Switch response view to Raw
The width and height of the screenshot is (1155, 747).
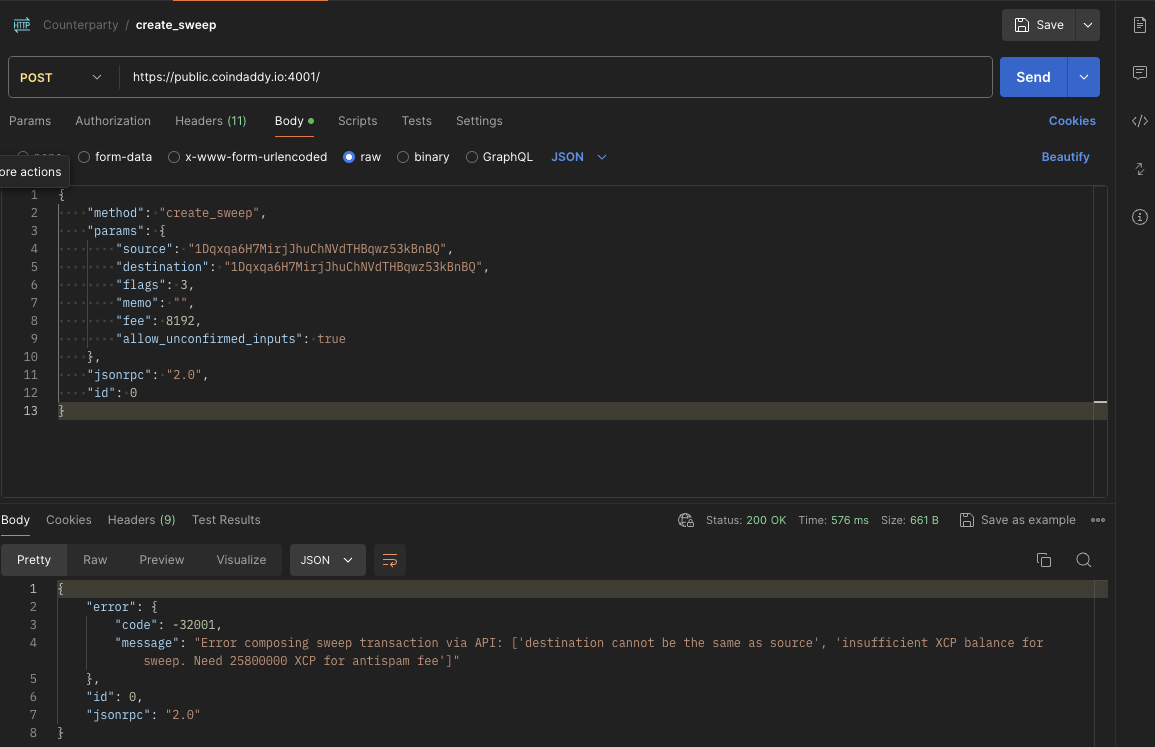95,561
